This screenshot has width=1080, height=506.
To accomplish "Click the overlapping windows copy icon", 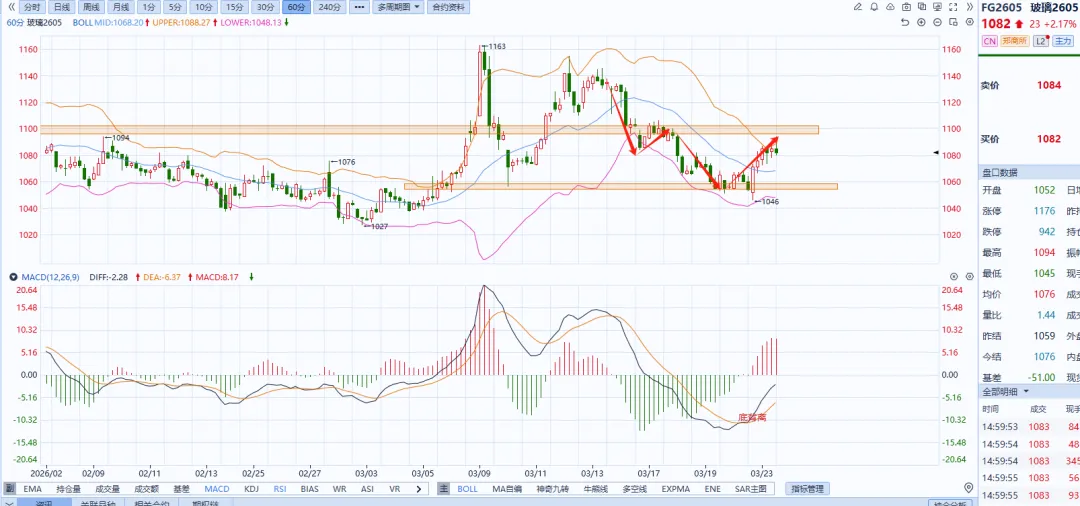I will [923, 7].
